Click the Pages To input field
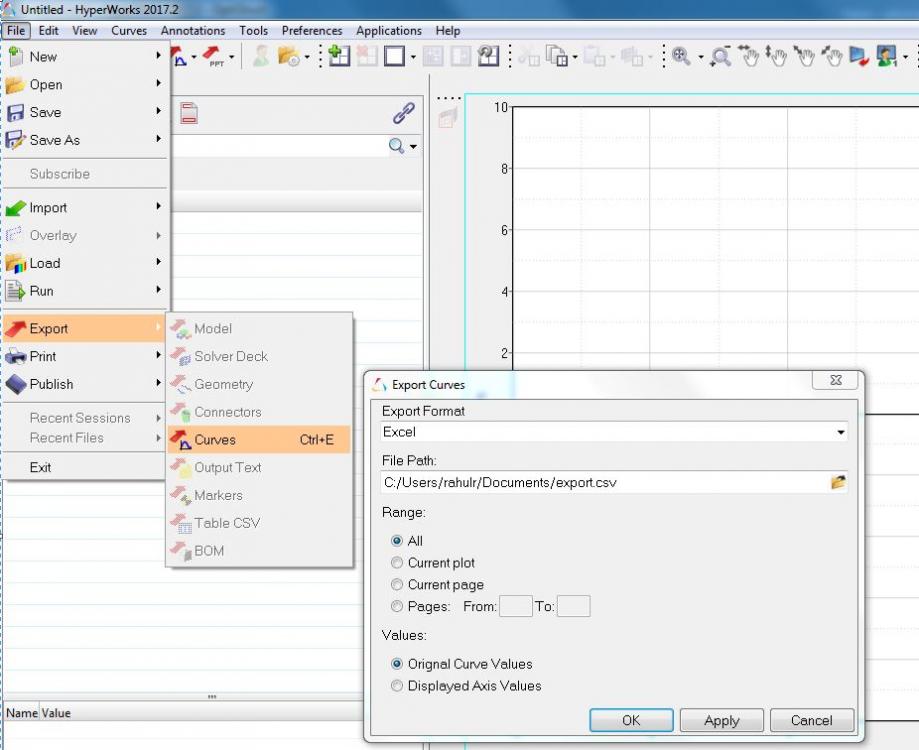Screen dimensions: 919x750 [574, 606]
